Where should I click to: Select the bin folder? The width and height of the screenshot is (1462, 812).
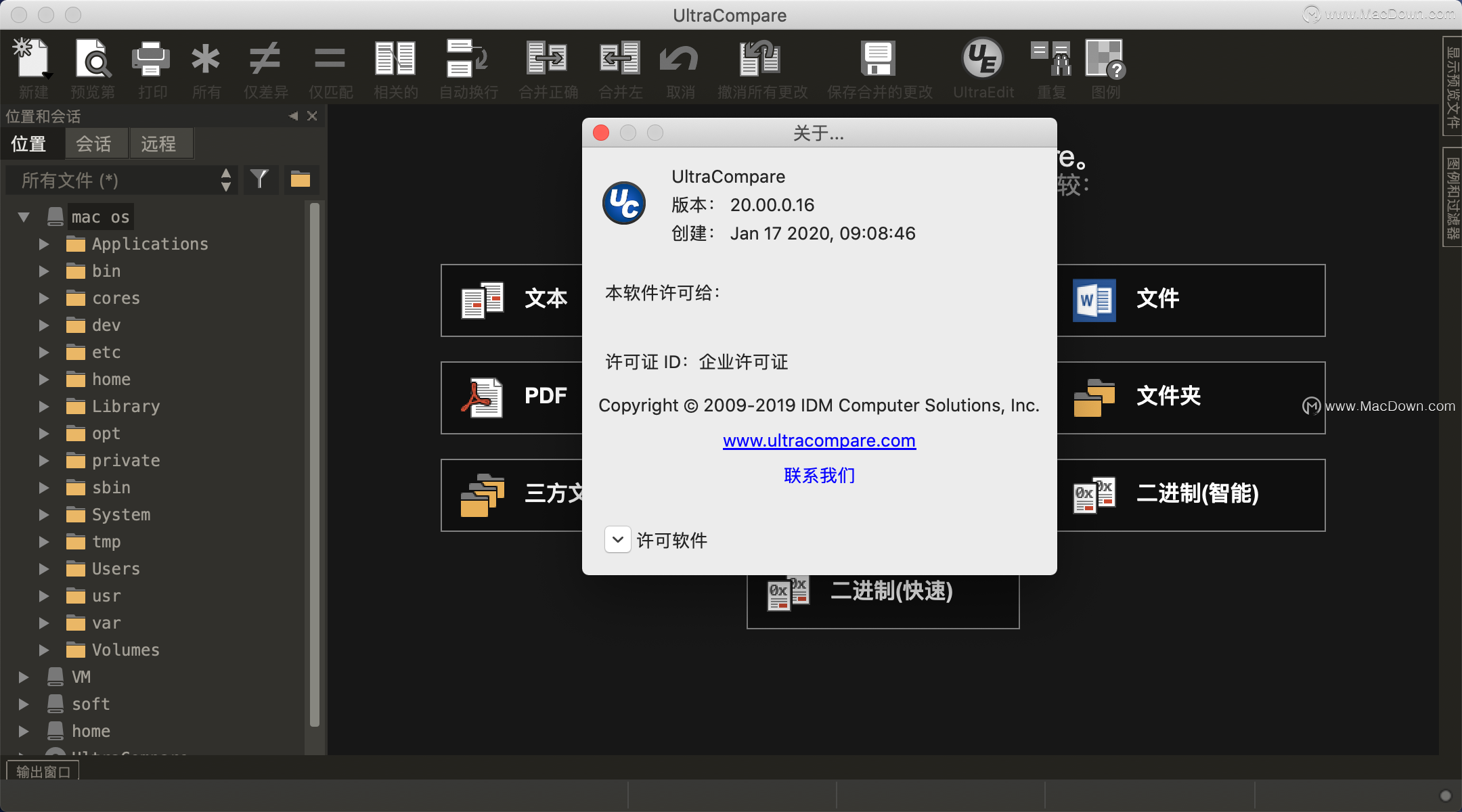(x=106, y=271)
